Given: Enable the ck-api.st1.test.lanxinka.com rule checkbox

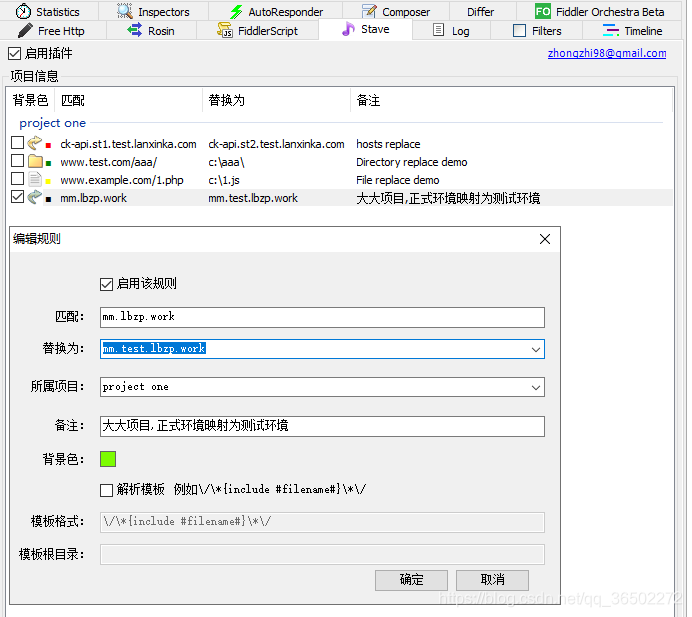Looking at the screenshot, I should (17, 143).
